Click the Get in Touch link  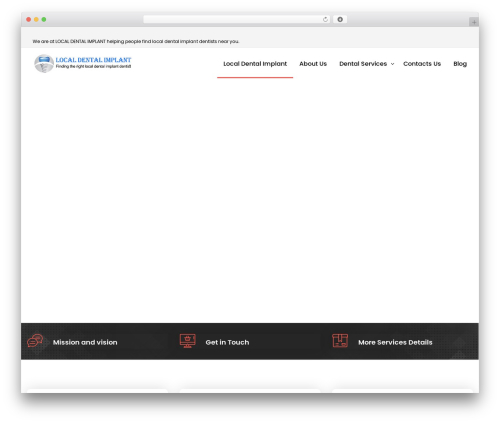tap(227, 342)
